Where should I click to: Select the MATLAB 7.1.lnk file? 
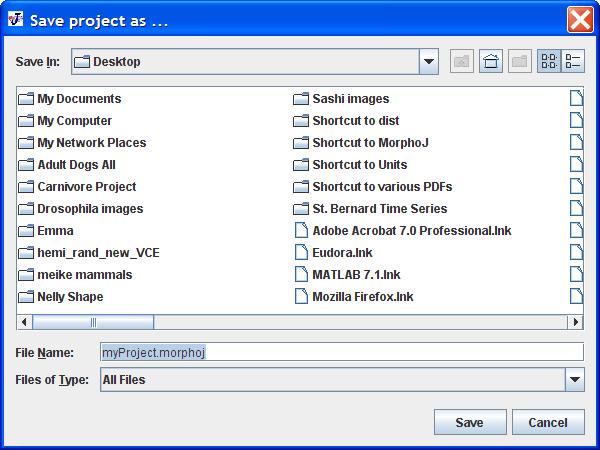point(355,275)
